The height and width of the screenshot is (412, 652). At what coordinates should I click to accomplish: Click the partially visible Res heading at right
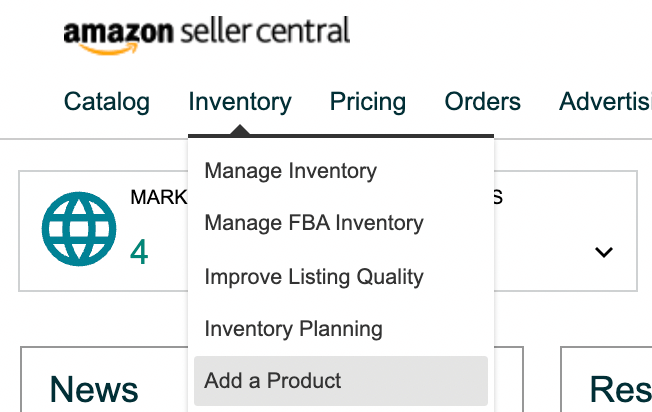[620, 389]
